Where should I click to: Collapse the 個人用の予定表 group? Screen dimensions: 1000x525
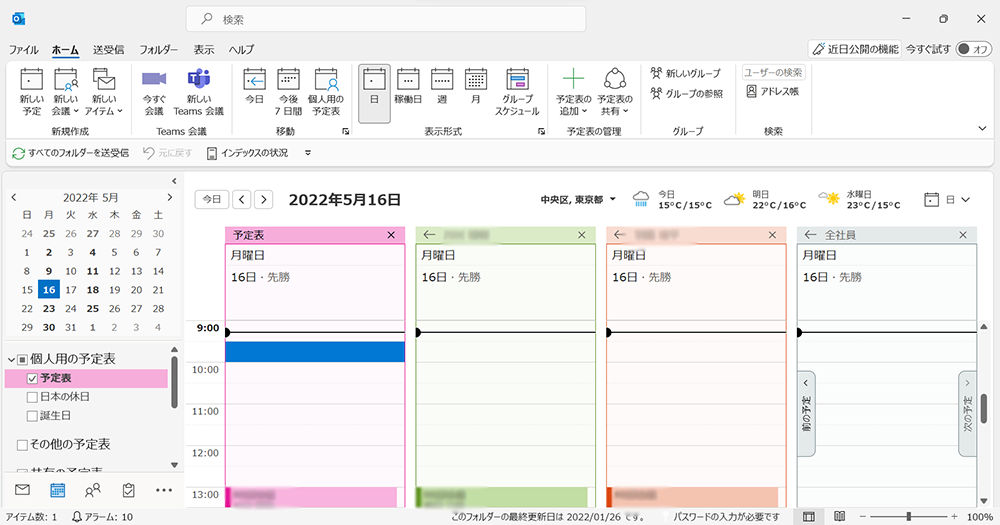pyautogui.click(x=10, y=359)
